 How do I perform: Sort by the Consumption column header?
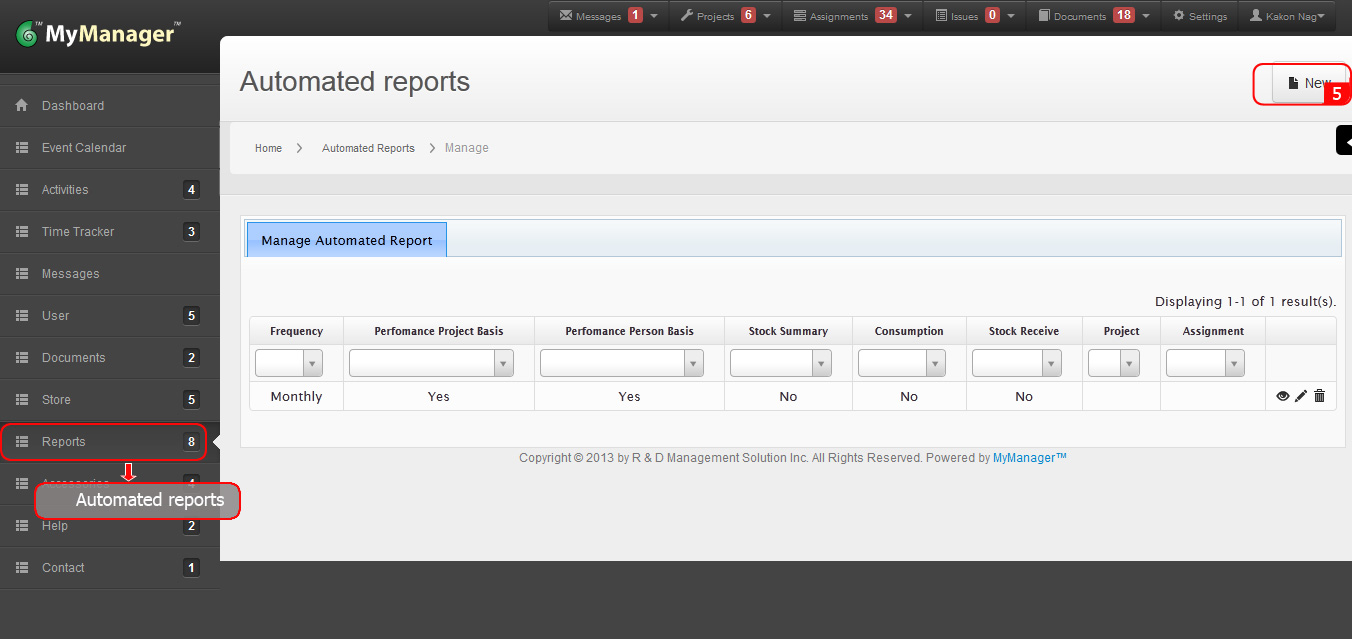point(908,331)
